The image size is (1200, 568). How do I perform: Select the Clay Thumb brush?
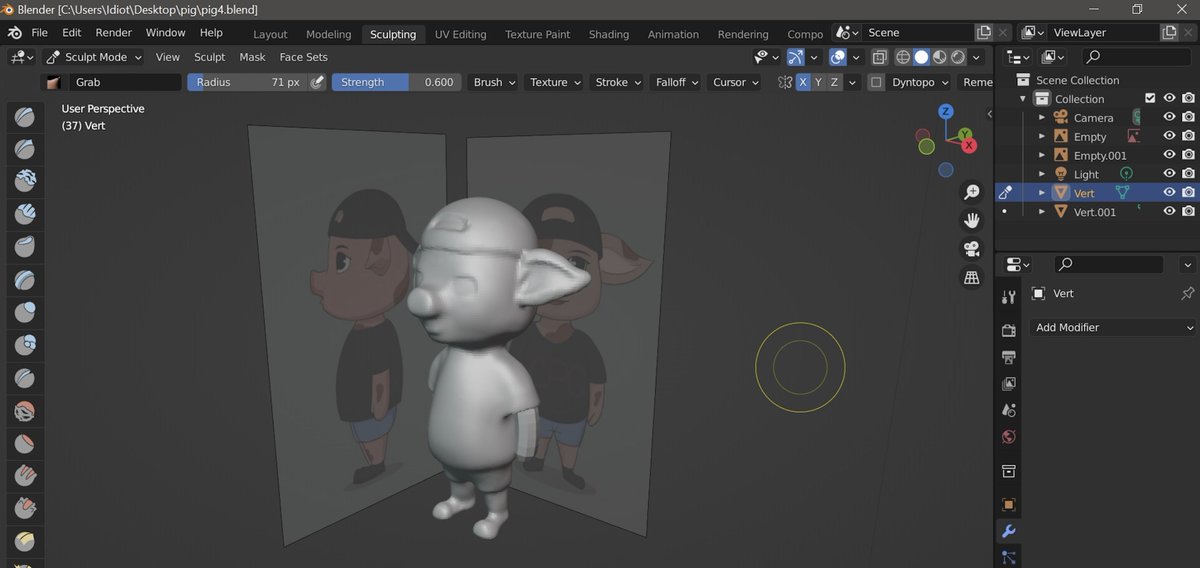coord(25,247)
